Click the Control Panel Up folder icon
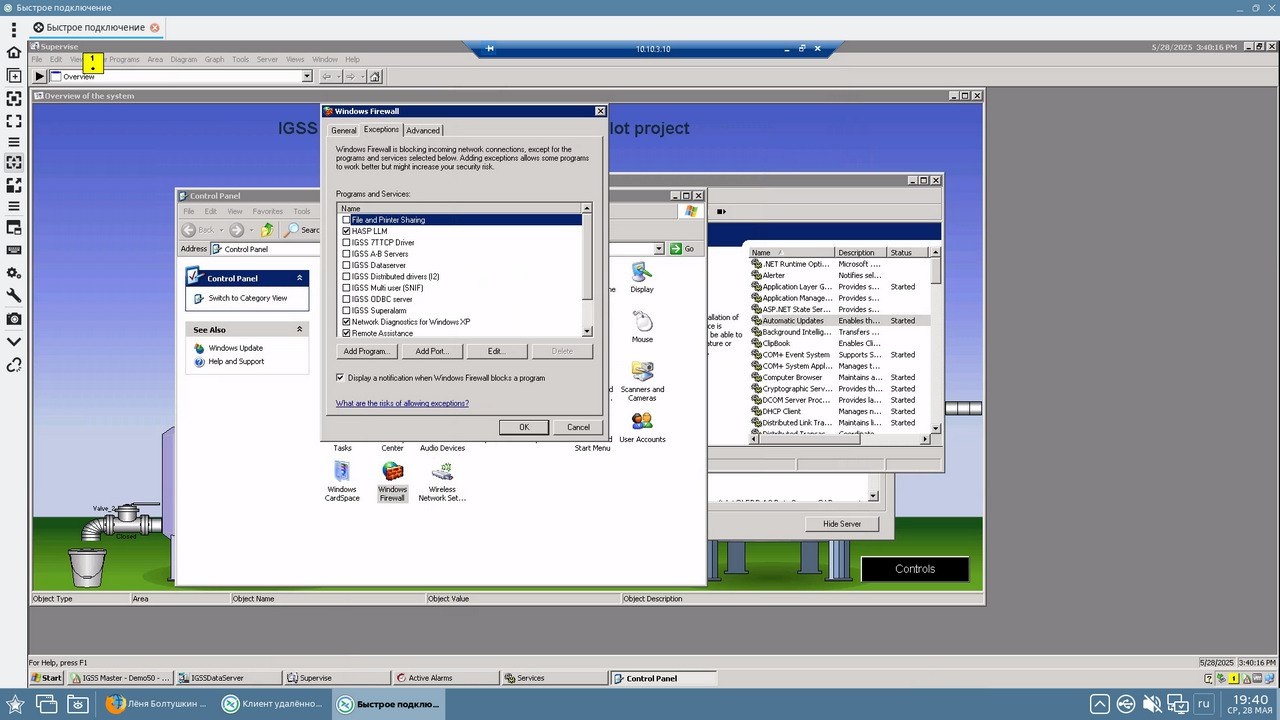Image resolution: width=1280 pixels, height=720 pixels. click(267, 229)
